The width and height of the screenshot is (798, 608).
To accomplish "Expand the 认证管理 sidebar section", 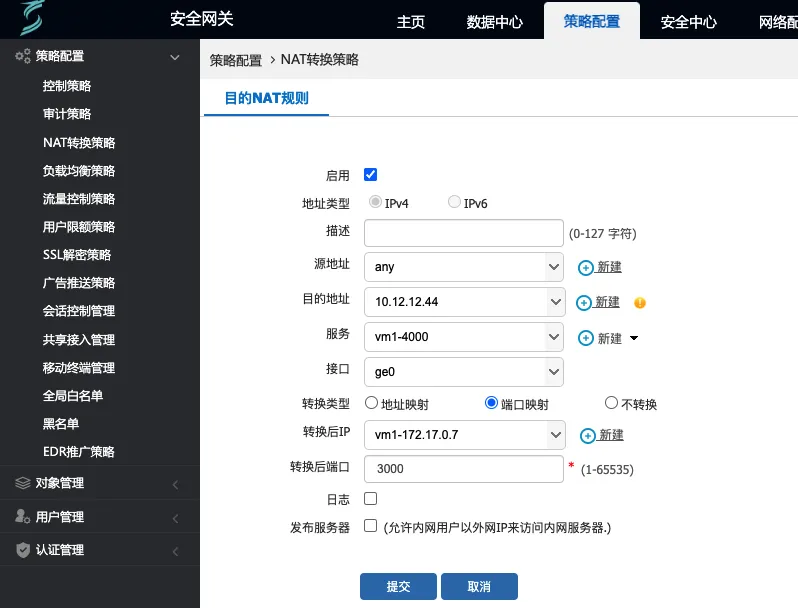I will pos(175,552).
